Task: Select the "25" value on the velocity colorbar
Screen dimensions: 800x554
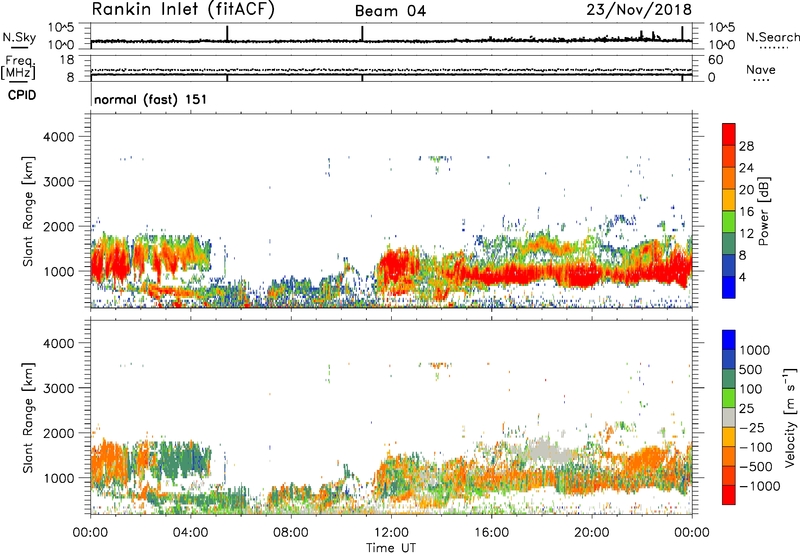Action: point(746,409)
